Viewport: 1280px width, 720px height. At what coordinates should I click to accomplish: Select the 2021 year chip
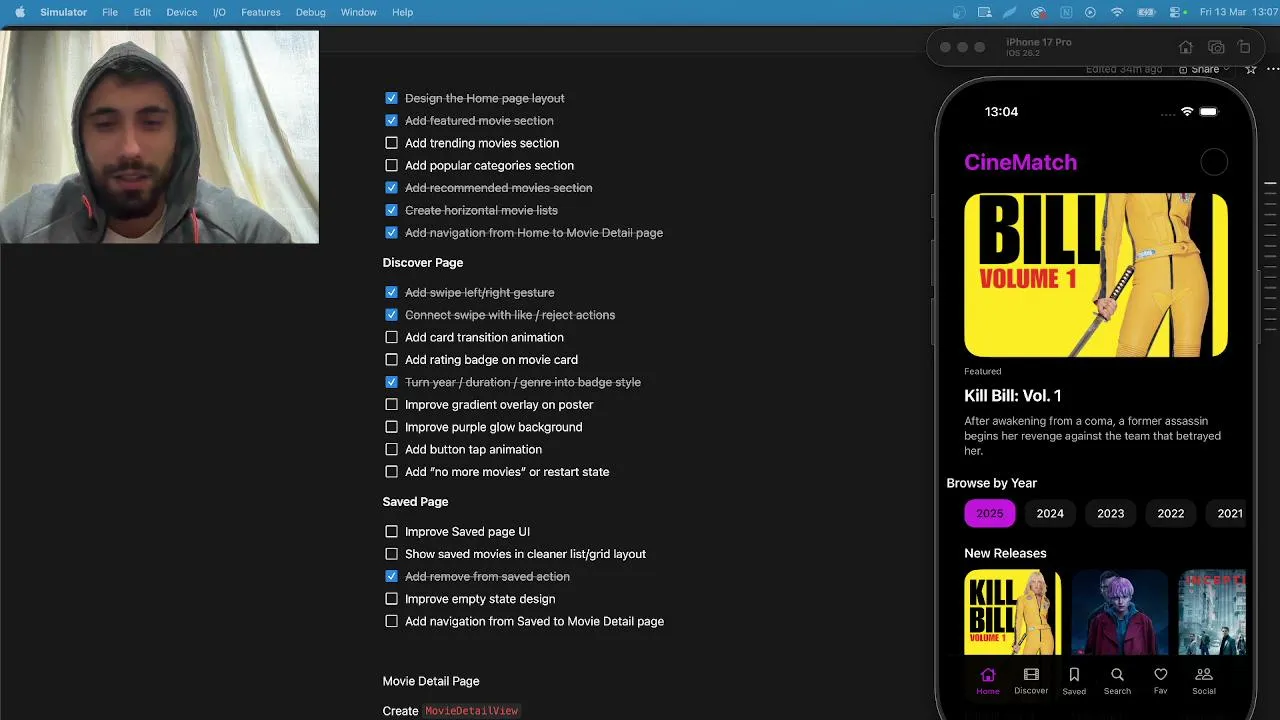(x=1227, y=513)
